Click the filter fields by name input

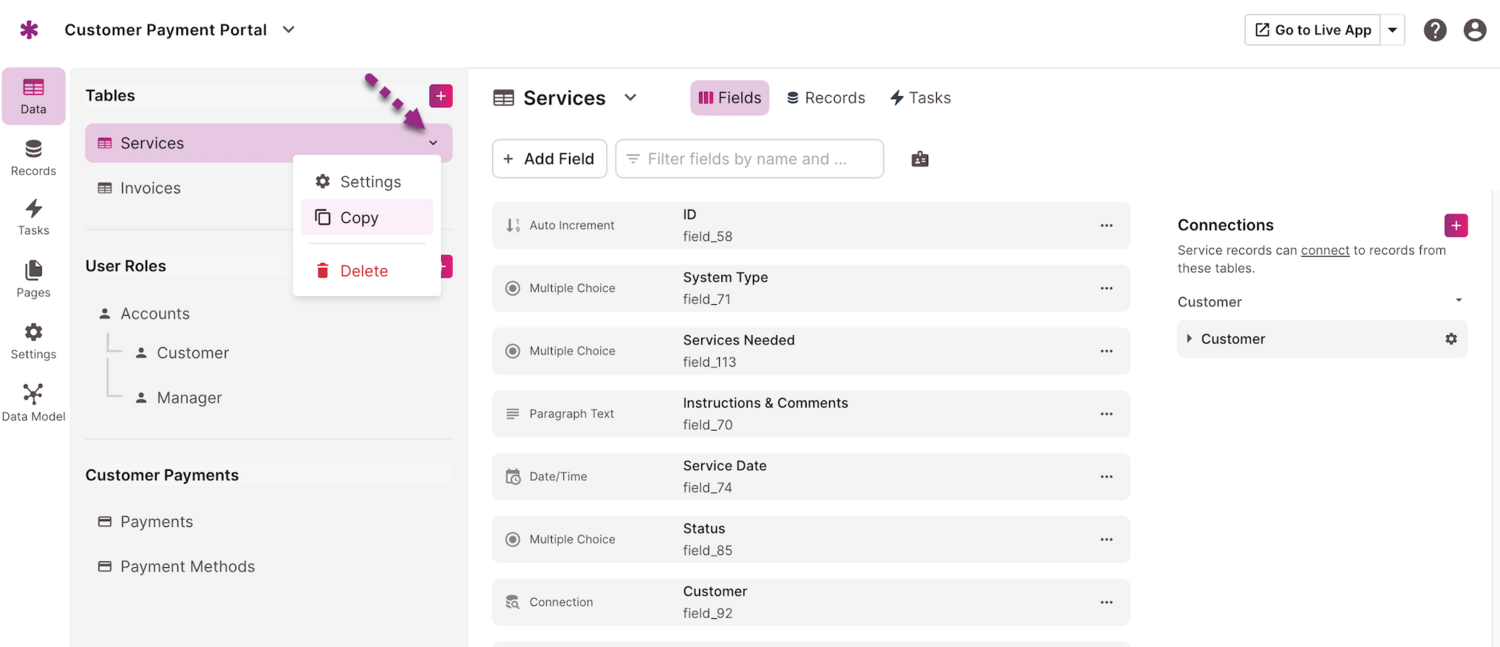(x=750, y=159)
